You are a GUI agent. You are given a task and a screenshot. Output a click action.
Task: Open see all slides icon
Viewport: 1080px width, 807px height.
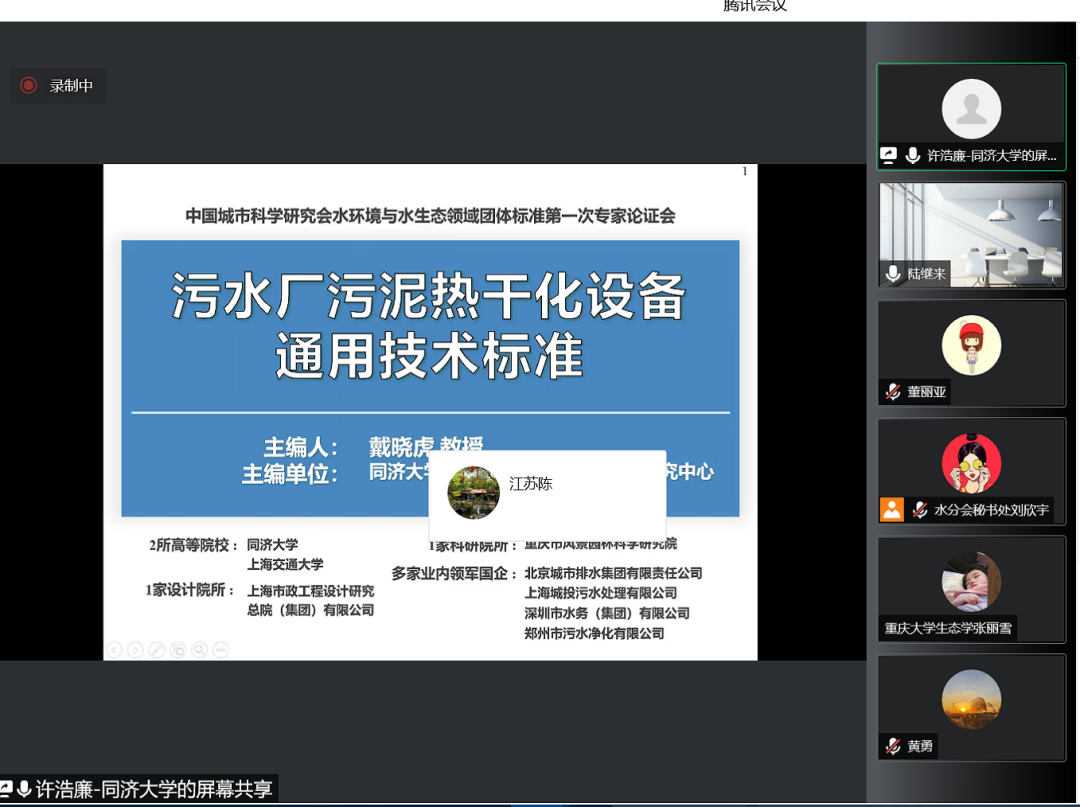(178, 649)
